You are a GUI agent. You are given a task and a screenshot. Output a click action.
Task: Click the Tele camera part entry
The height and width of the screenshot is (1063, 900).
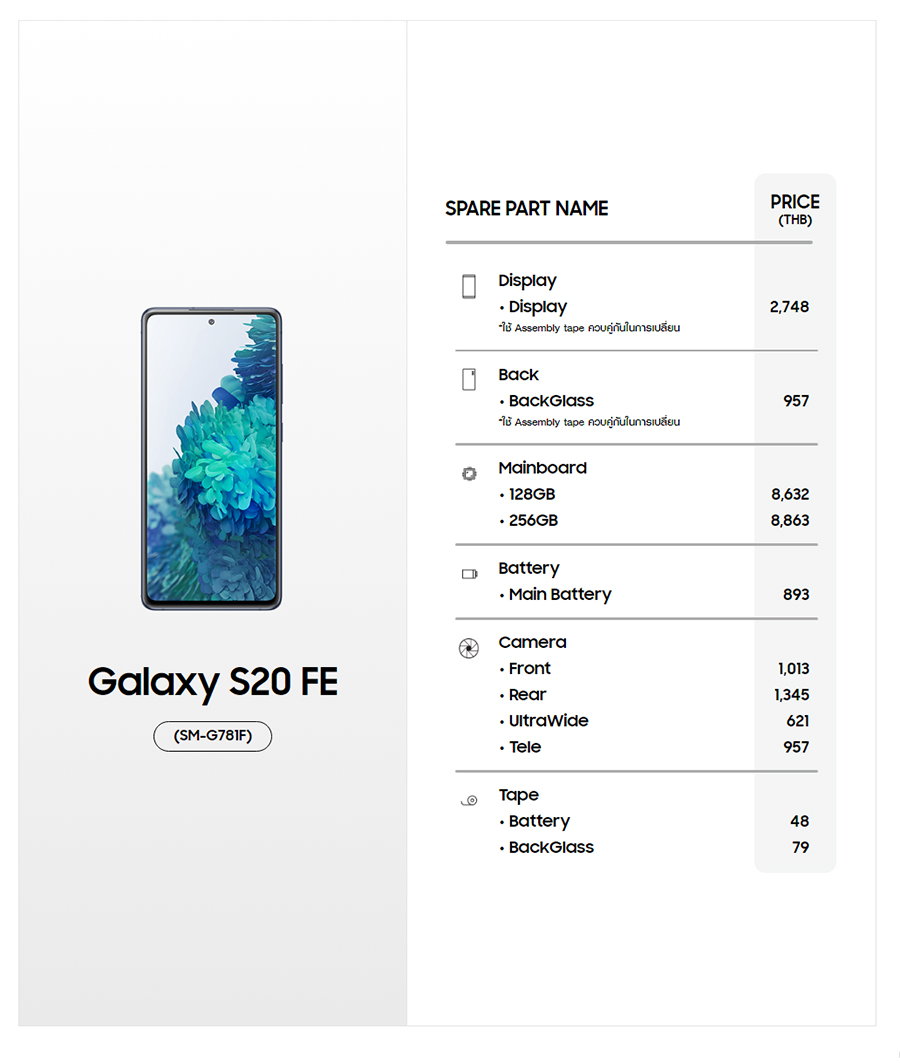pyautogui.click(x=525, y=747)
